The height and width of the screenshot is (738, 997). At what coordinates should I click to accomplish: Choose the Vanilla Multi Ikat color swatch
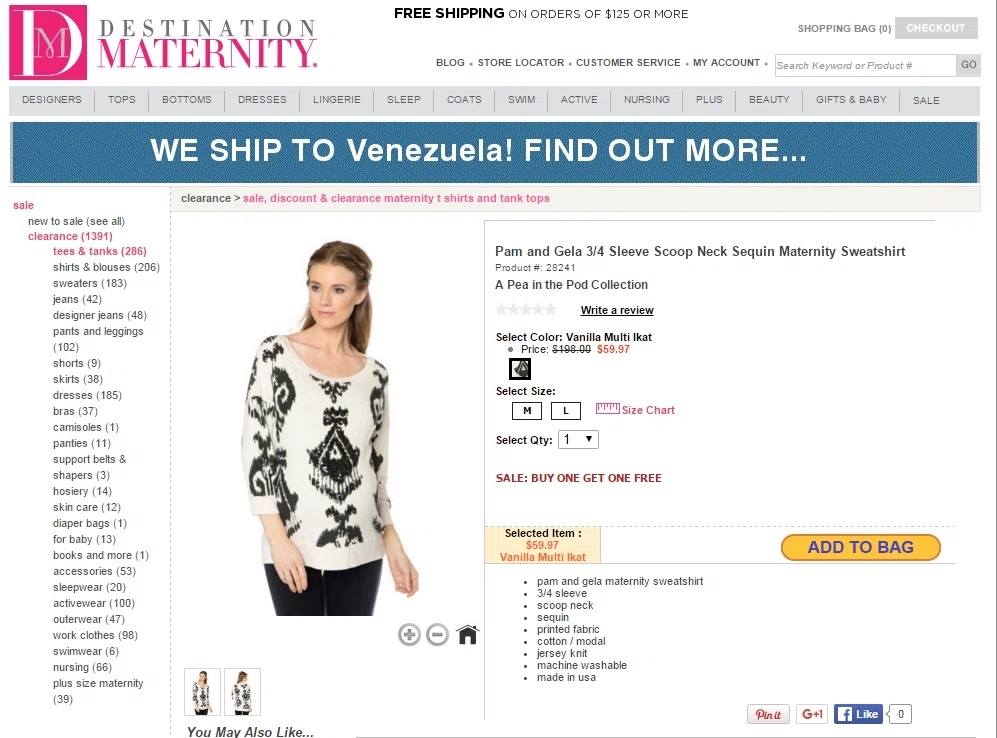click(520, 369)
